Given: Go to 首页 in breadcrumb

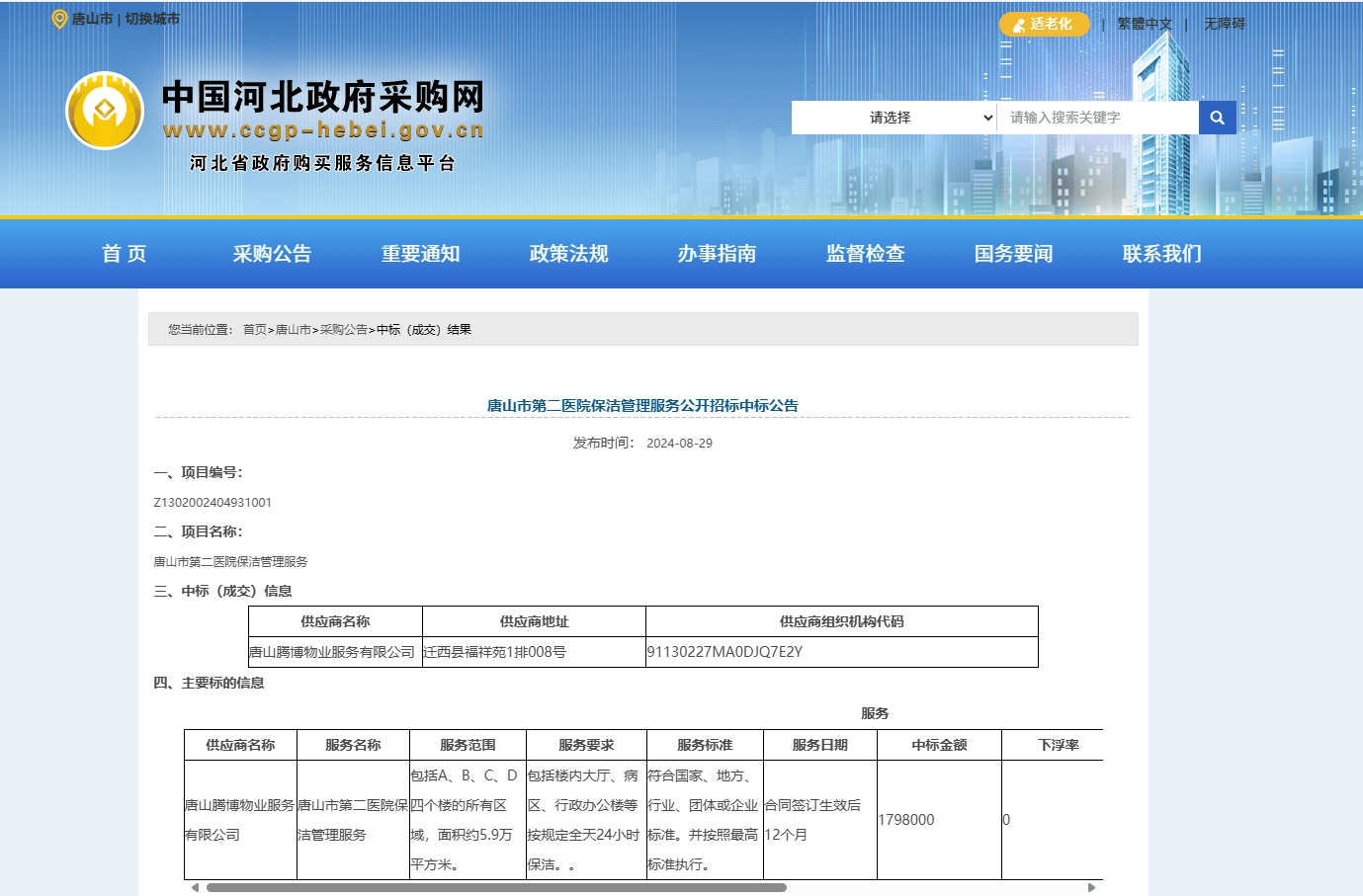Looking at the screenshot, I should [255, 330].
